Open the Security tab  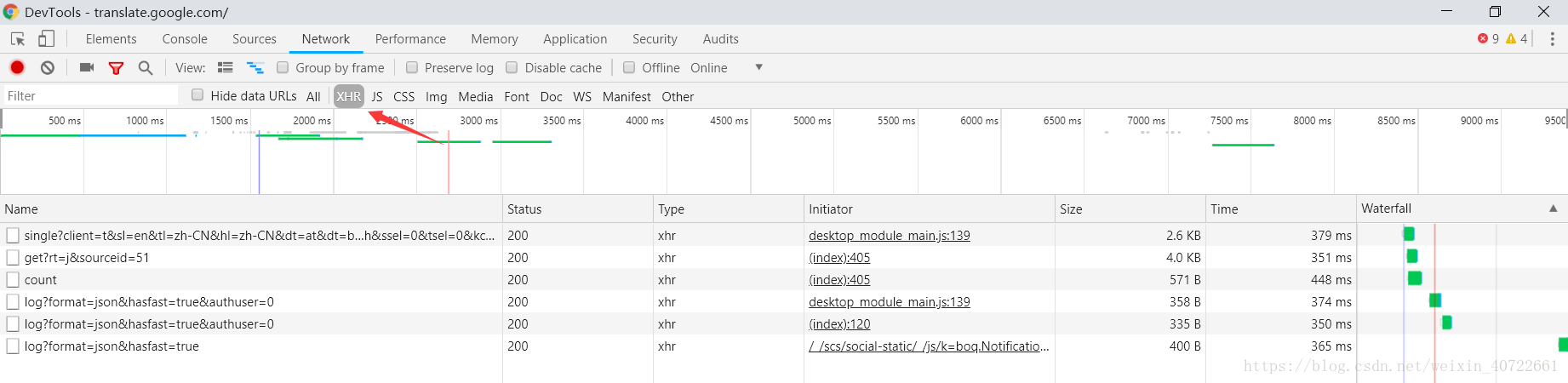tap(655, 39)
